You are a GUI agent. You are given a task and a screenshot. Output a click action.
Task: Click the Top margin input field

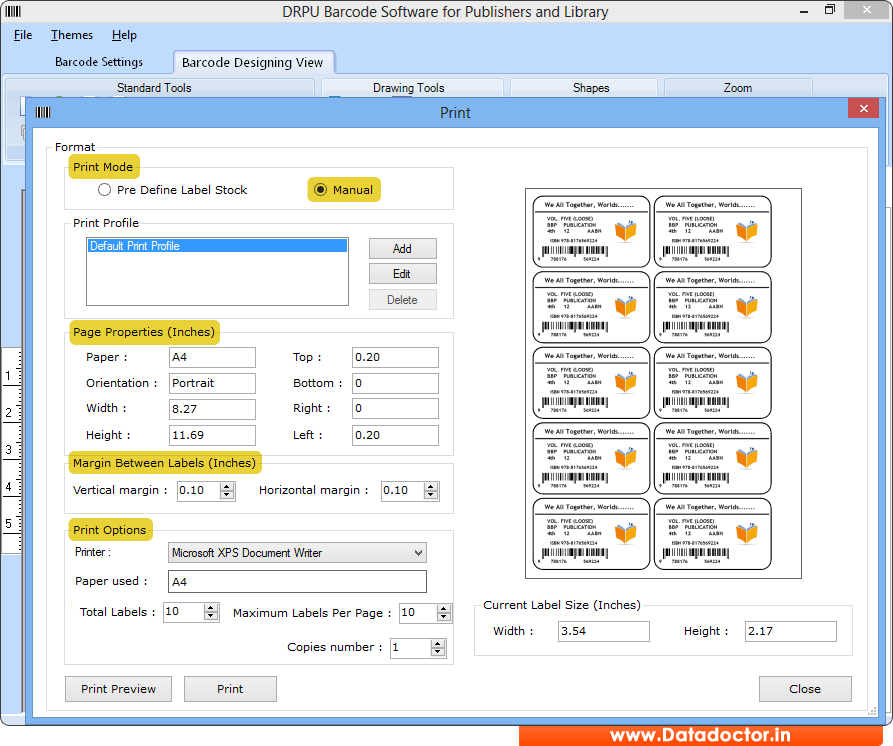395,358
